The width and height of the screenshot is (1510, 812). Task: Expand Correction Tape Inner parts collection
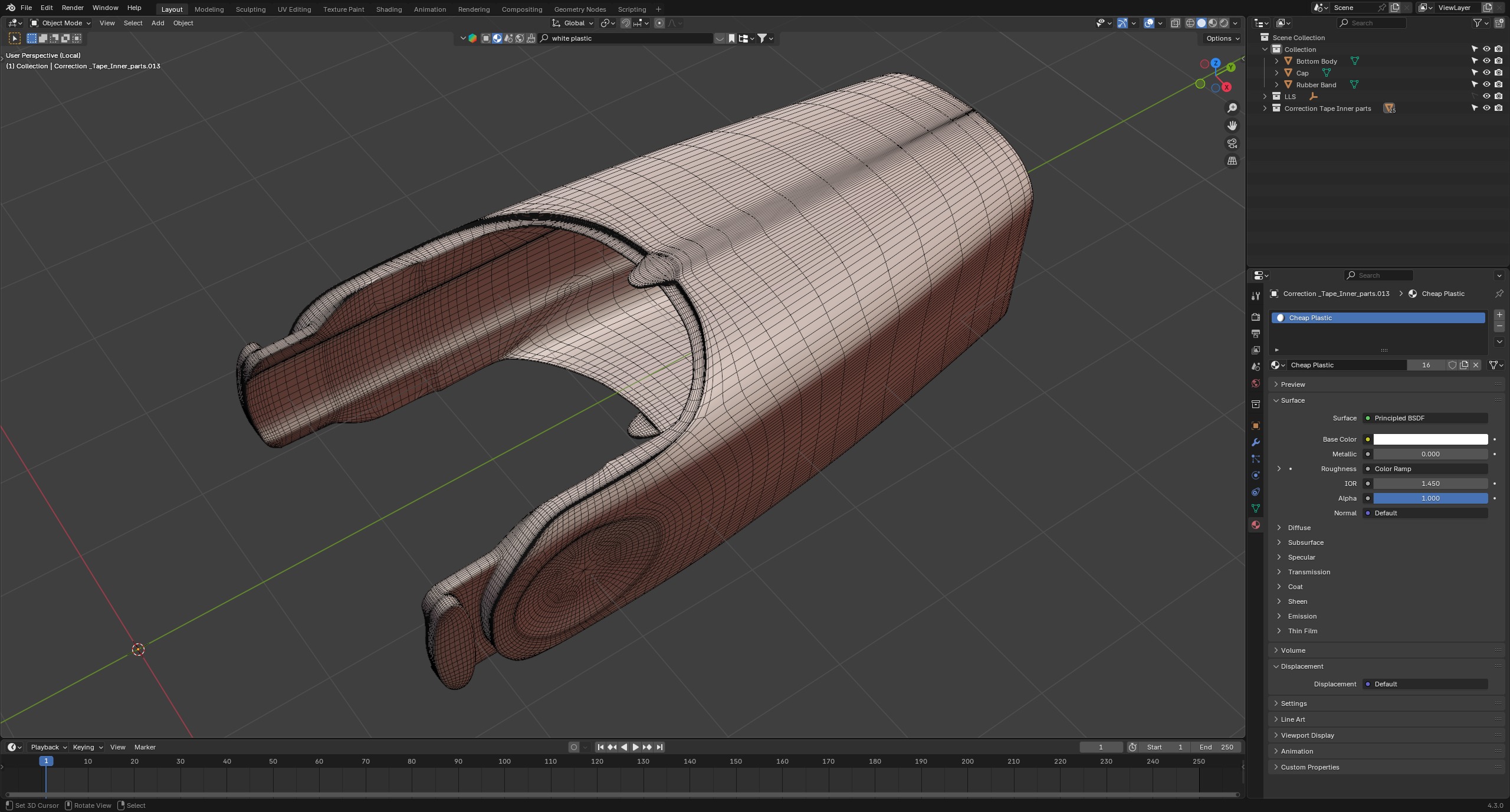click(1265, 109)
